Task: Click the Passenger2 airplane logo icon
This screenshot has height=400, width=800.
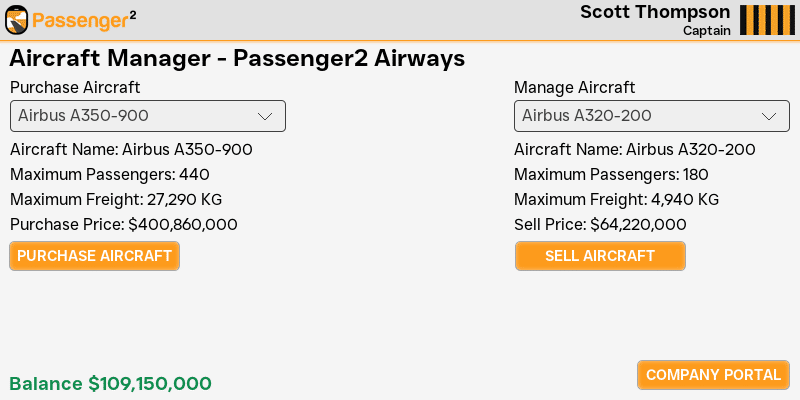Action: click(17, 20)
